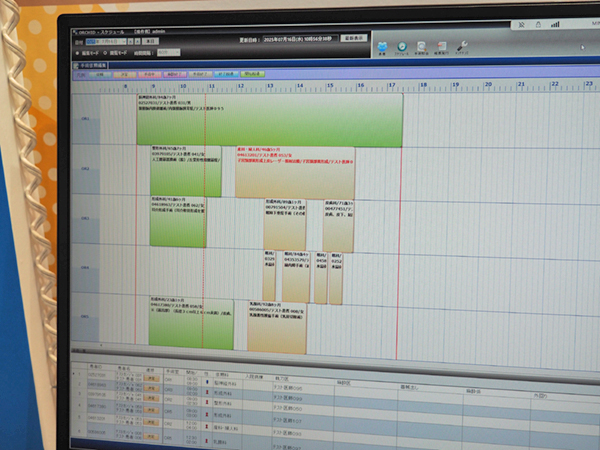The width and height of the screenshot is (600, 450).
Task: Click 決定 status button in table row 1
Action: pyautogui.click(x=151, y=378)
